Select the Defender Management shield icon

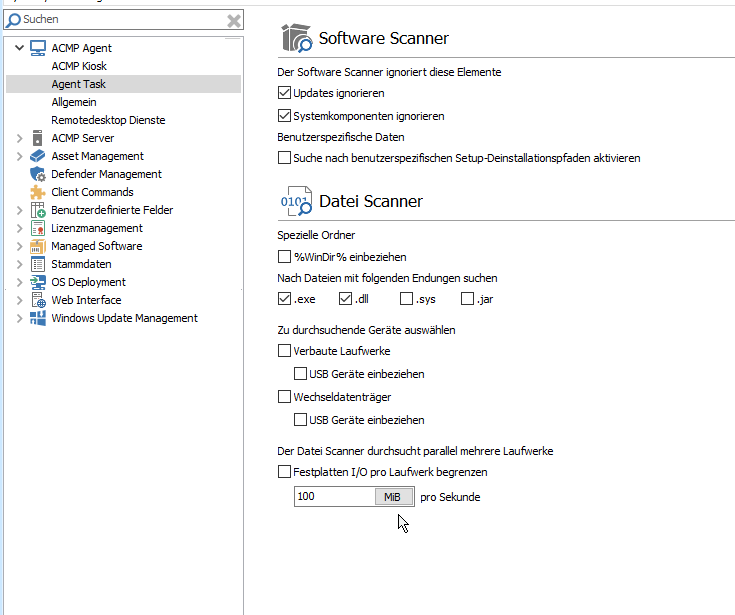[38, 174]
